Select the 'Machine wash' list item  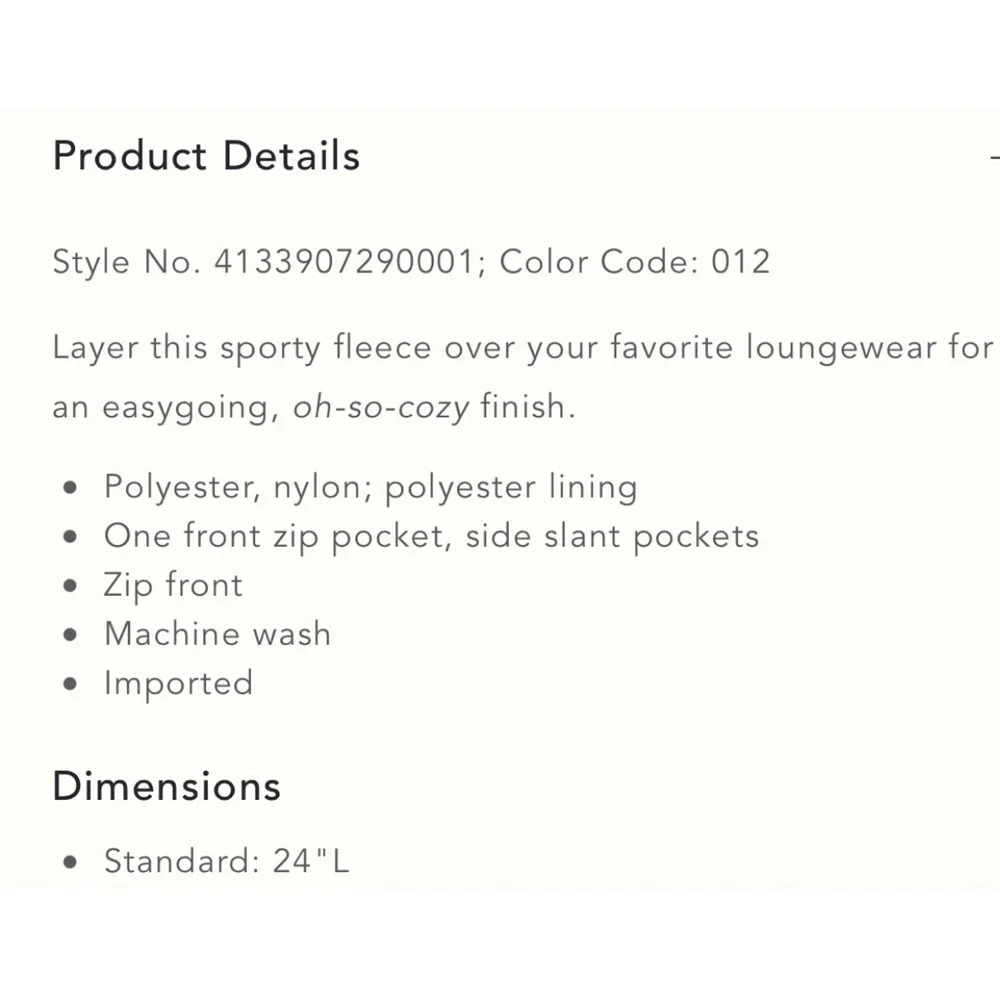[217, 634]
